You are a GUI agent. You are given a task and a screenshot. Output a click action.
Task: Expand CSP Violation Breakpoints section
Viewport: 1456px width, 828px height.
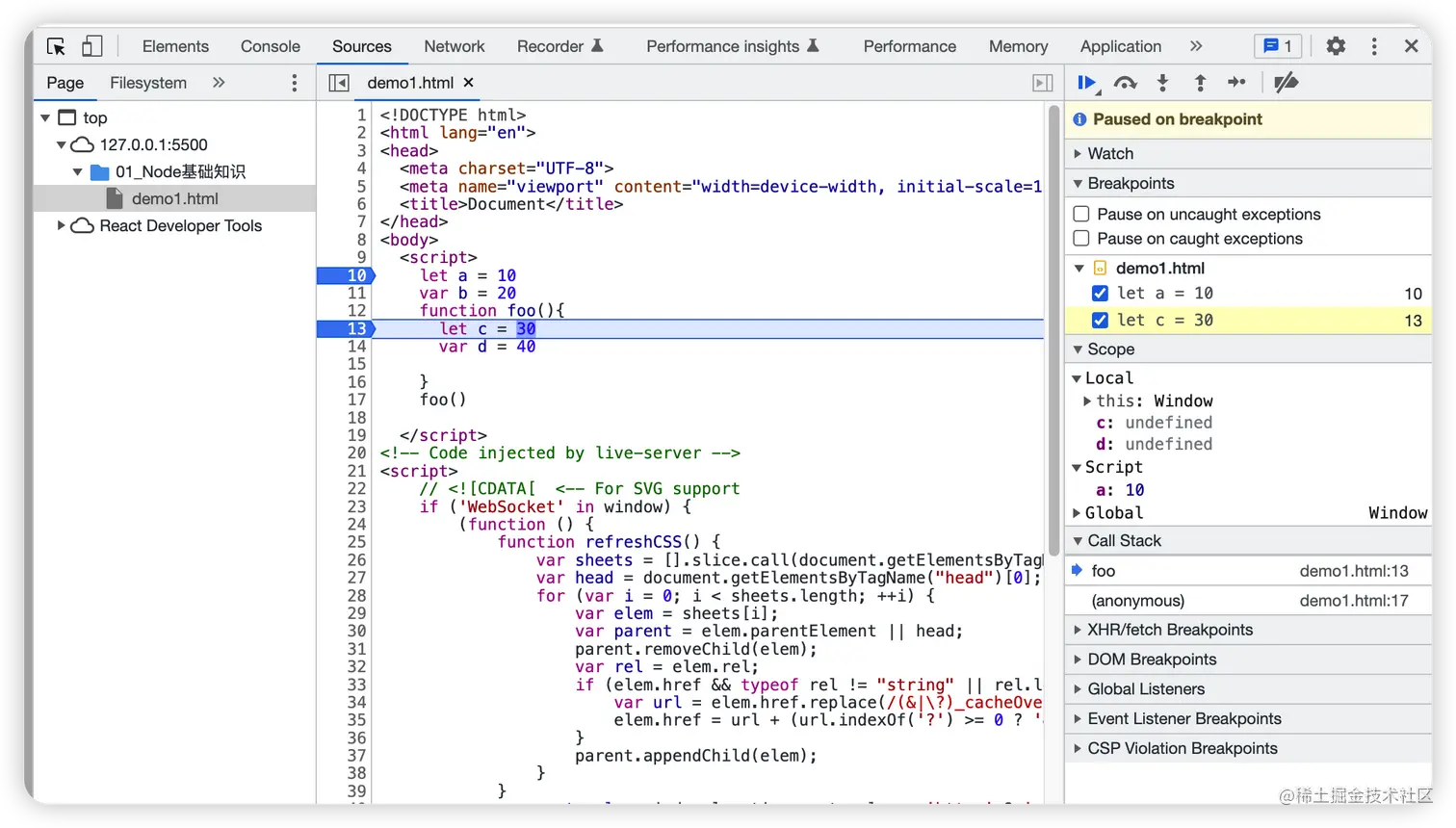[1248, 749]
